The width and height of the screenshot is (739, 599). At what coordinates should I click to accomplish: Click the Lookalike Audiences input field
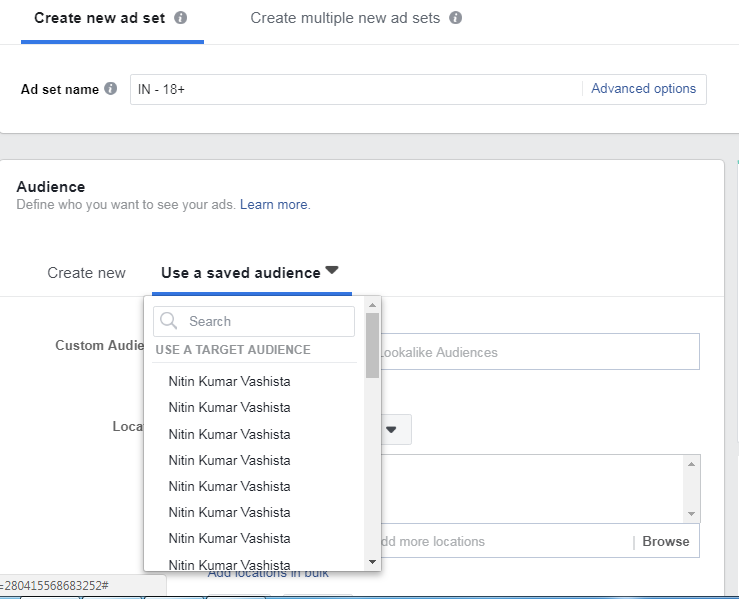point(540,352)
